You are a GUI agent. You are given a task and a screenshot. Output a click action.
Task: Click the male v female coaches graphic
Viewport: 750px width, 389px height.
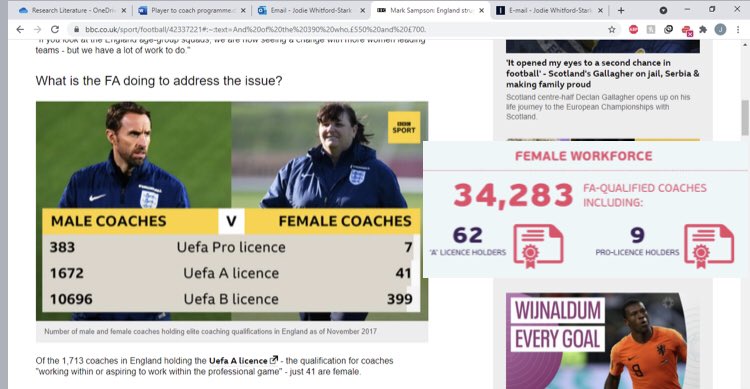tap(232, 211)
